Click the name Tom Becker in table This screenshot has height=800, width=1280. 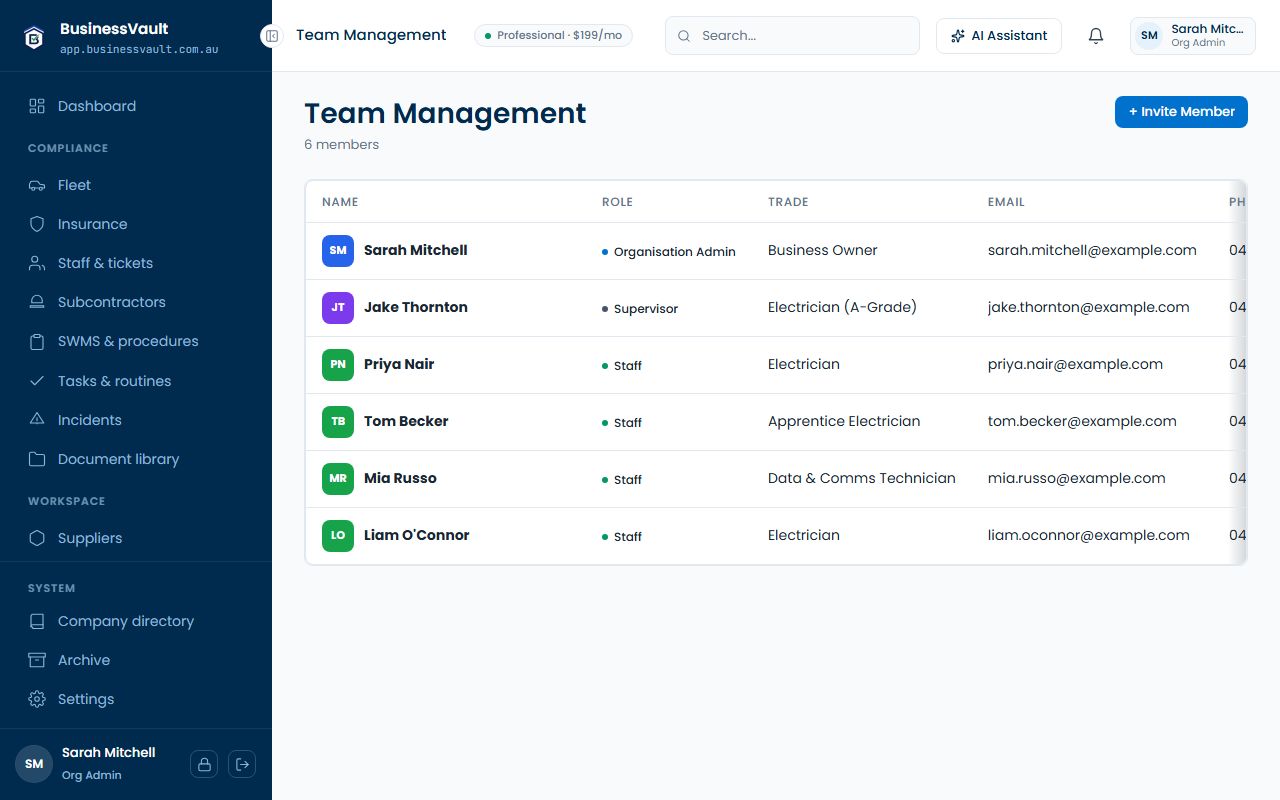click(x=406, y=421)
